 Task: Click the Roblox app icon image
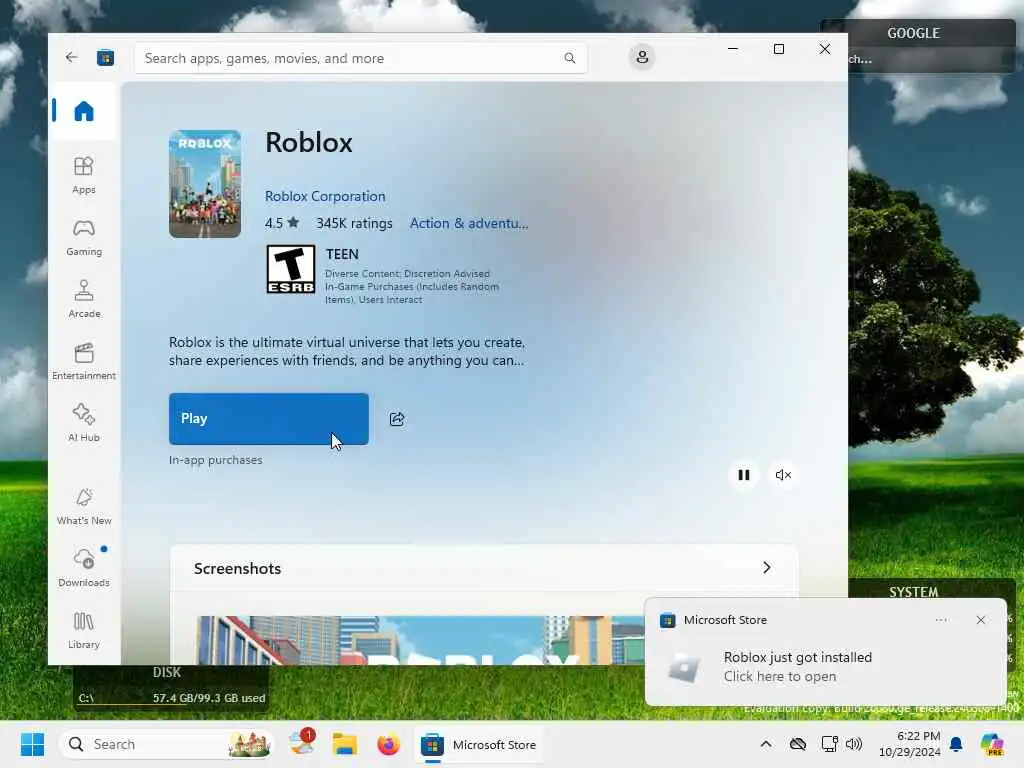point(205,184)
